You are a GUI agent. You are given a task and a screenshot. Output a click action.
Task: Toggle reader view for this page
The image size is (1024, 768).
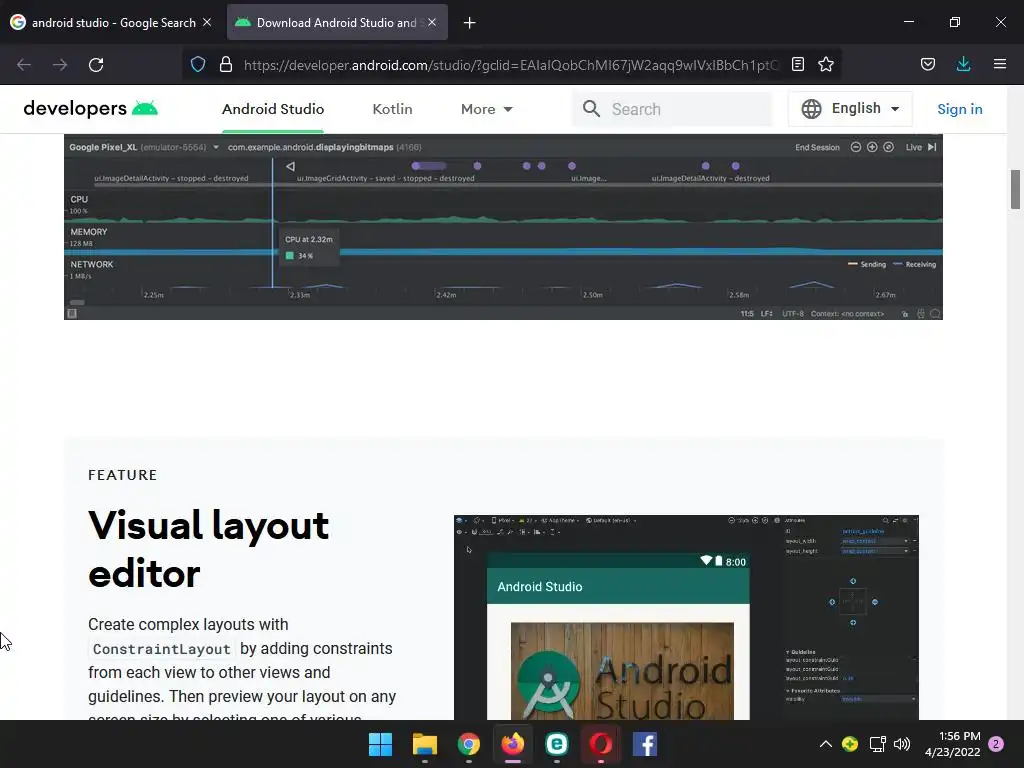click(x=797, y=64)
